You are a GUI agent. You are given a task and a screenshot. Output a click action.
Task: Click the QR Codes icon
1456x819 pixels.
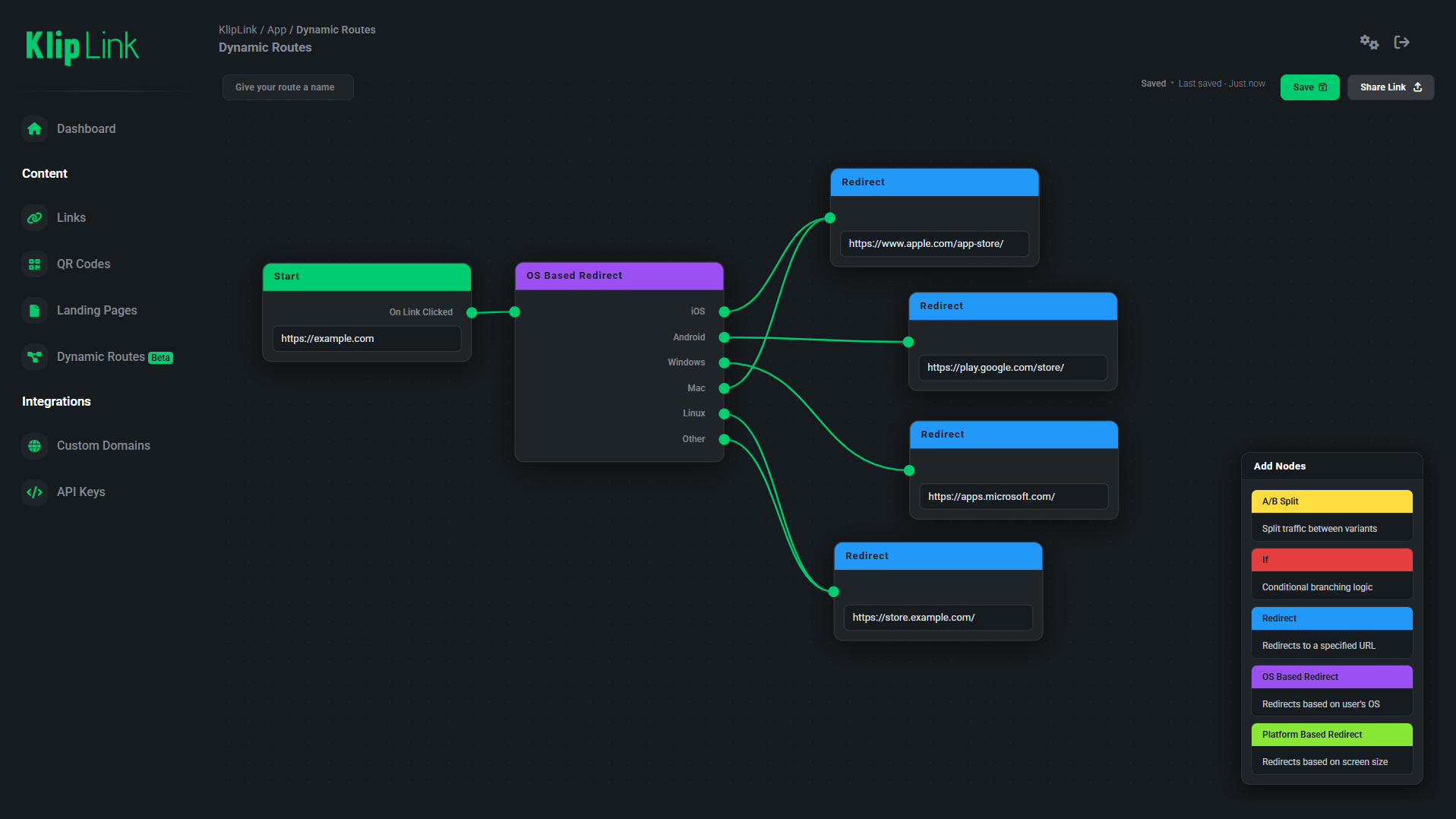(34, 264)
